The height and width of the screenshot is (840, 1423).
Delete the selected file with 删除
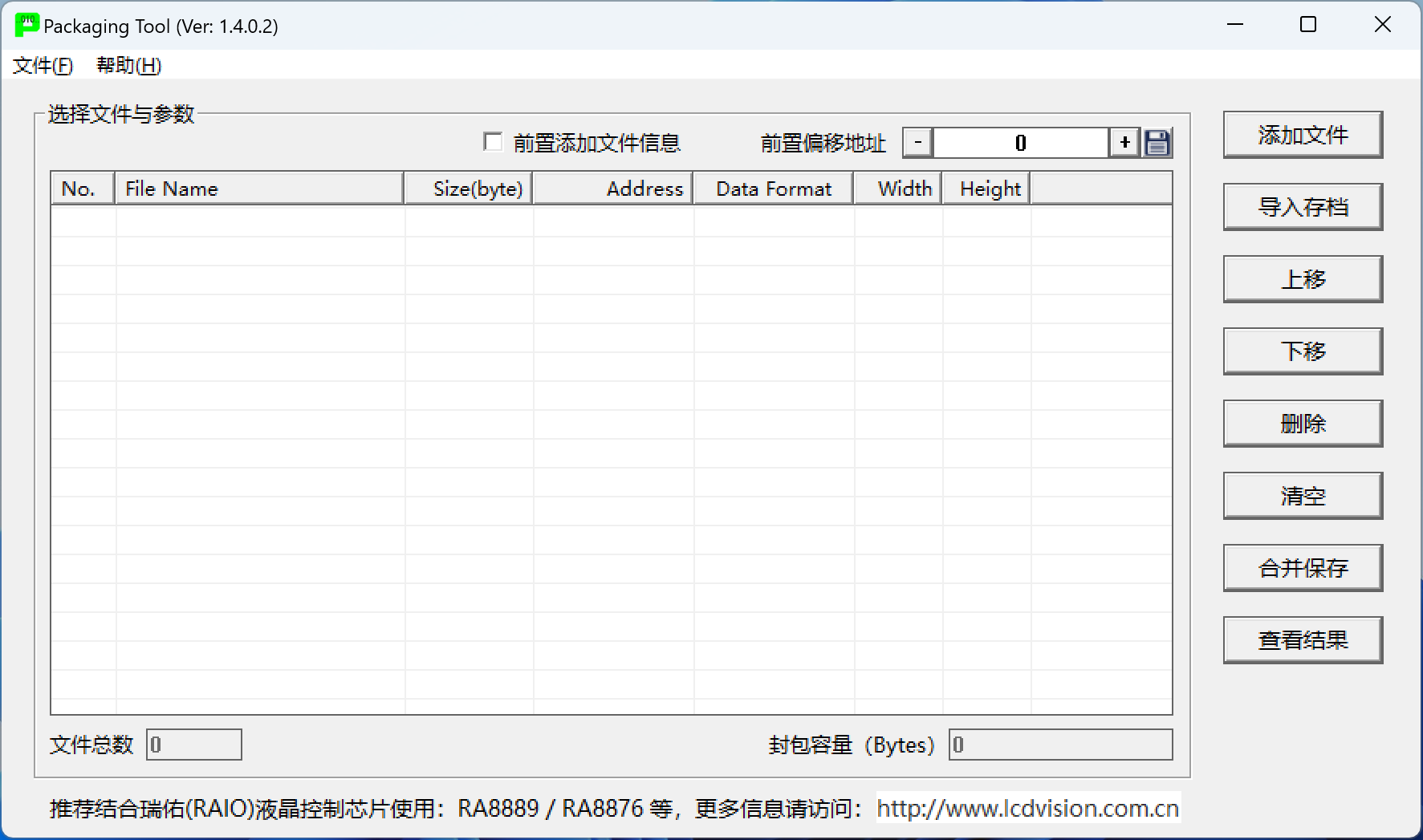tap(1302, 424)
